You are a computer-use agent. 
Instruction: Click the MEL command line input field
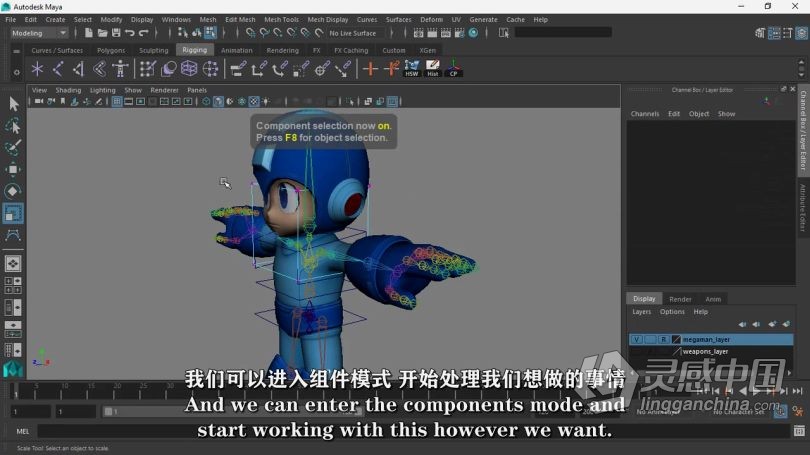(414, 431)
